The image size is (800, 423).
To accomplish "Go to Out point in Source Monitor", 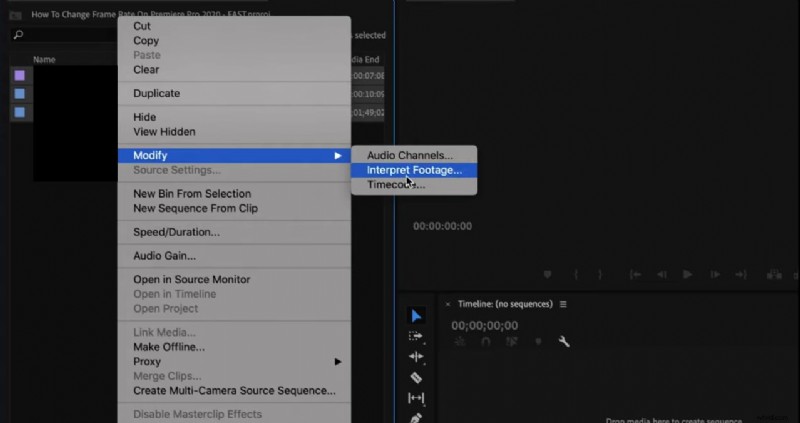I will [x=741, y=275].
